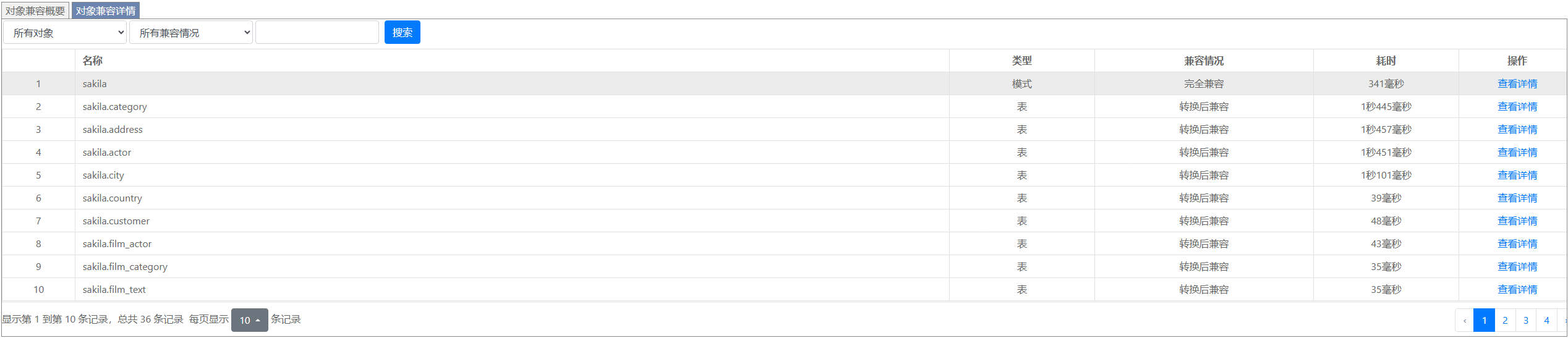
Task: Switch to the 对象兼容概要 tab
Action: tap(35, 11)
